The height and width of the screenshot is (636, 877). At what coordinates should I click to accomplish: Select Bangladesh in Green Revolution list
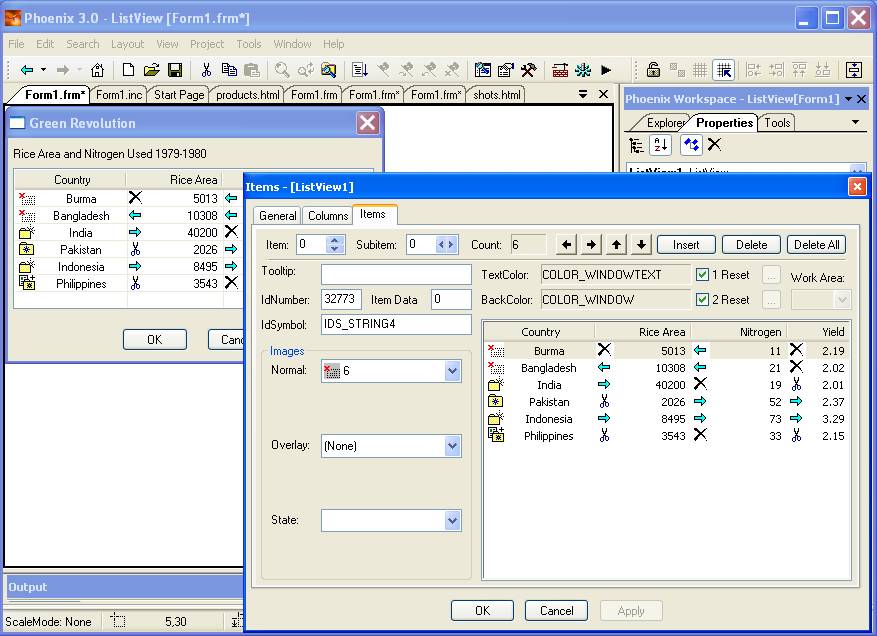tap(128, 215)
